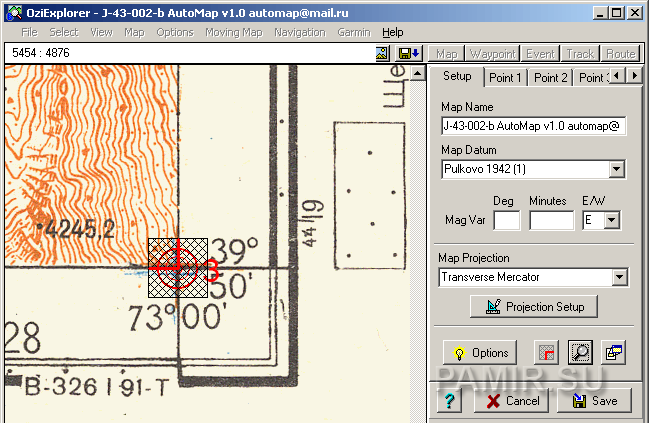Click the map scrollbar up arrow
Screen dimensions: 649x423
pyautogui.click(x=418, y=74)
